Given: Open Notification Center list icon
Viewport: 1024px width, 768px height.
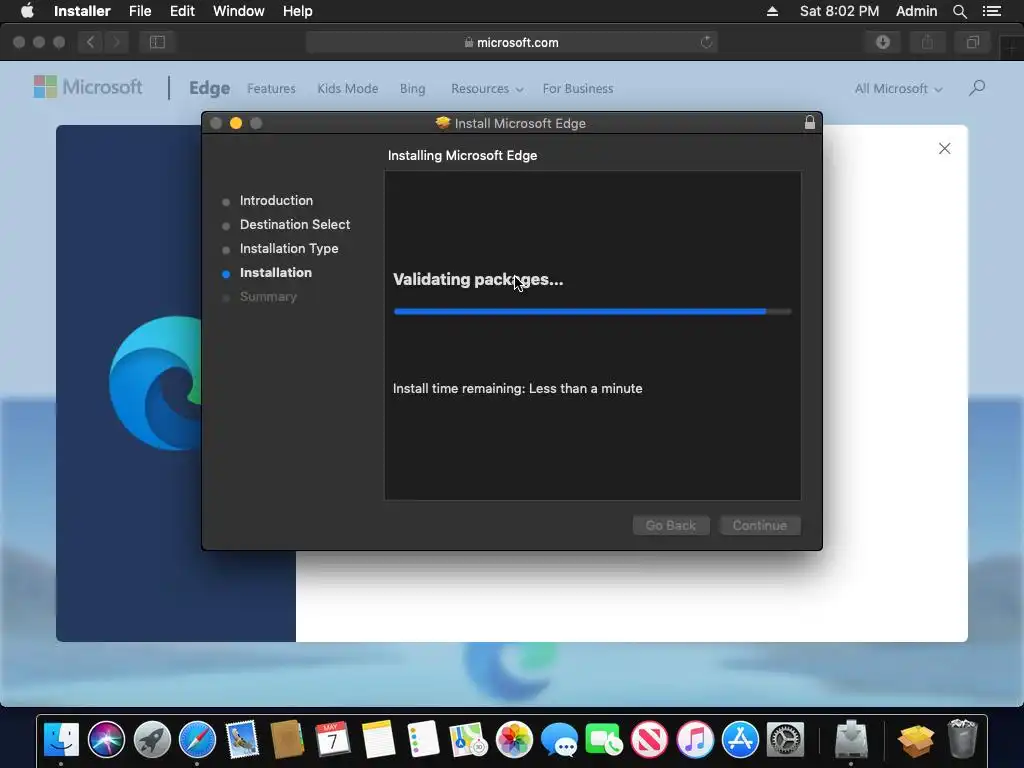Looking at the screenshot, I should tap(991, 11).
